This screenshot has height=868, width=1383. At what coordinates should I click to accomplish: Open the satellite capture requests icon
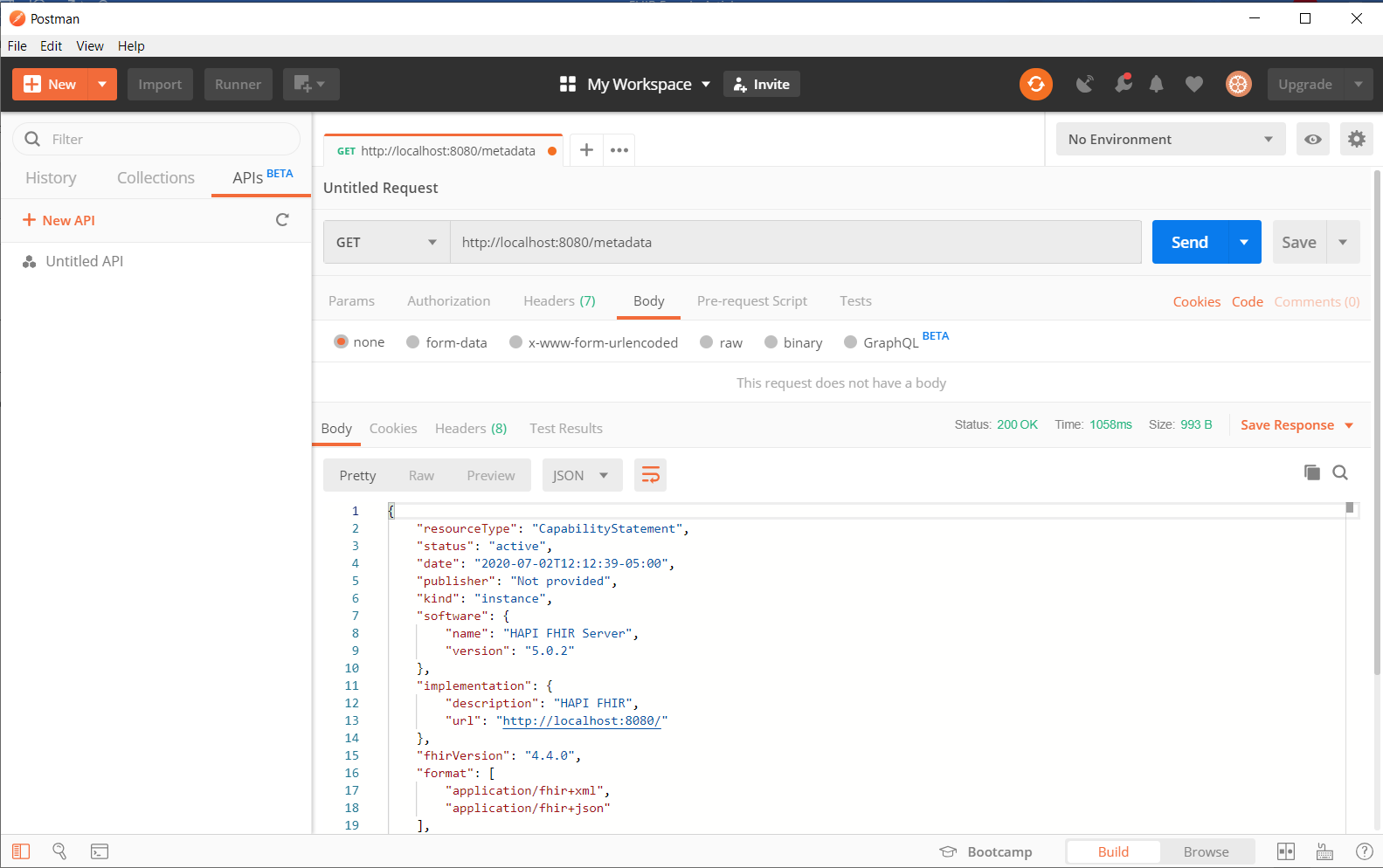coord(1085,84)
